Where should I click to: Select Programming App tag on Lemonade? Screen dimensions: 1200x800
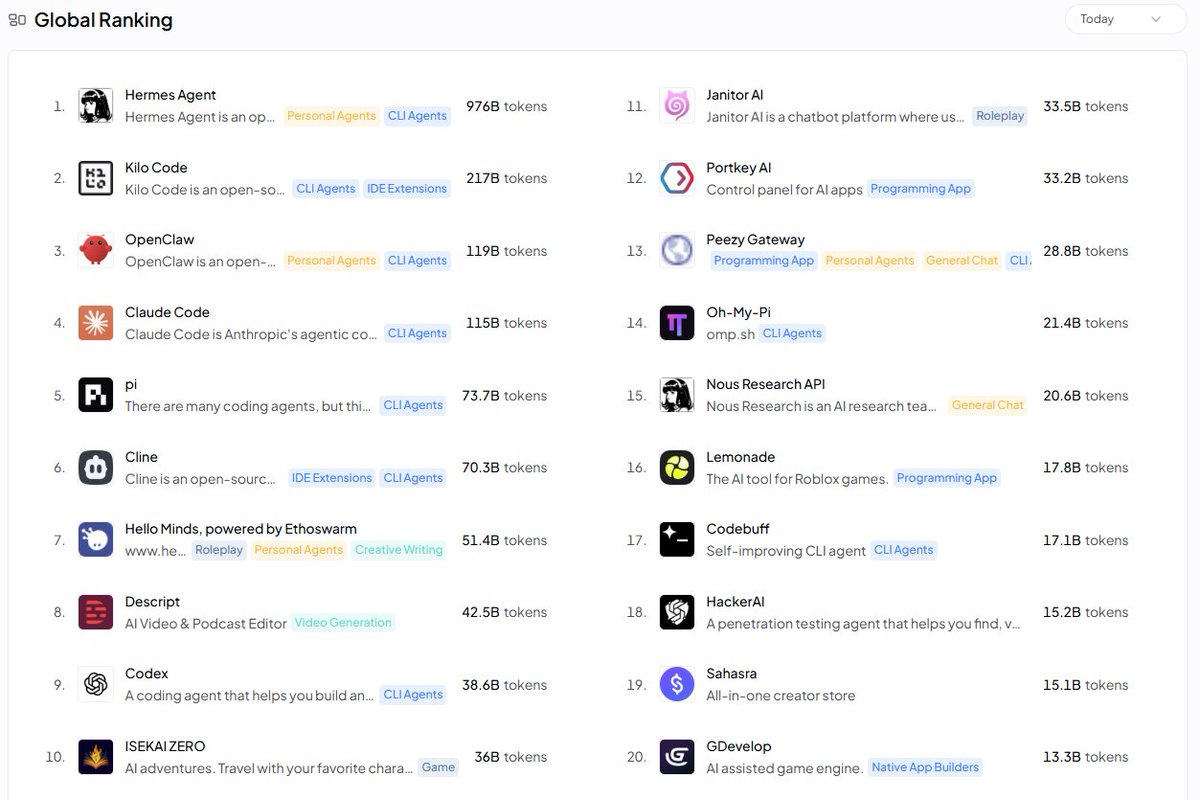click(x=947, y=478)
